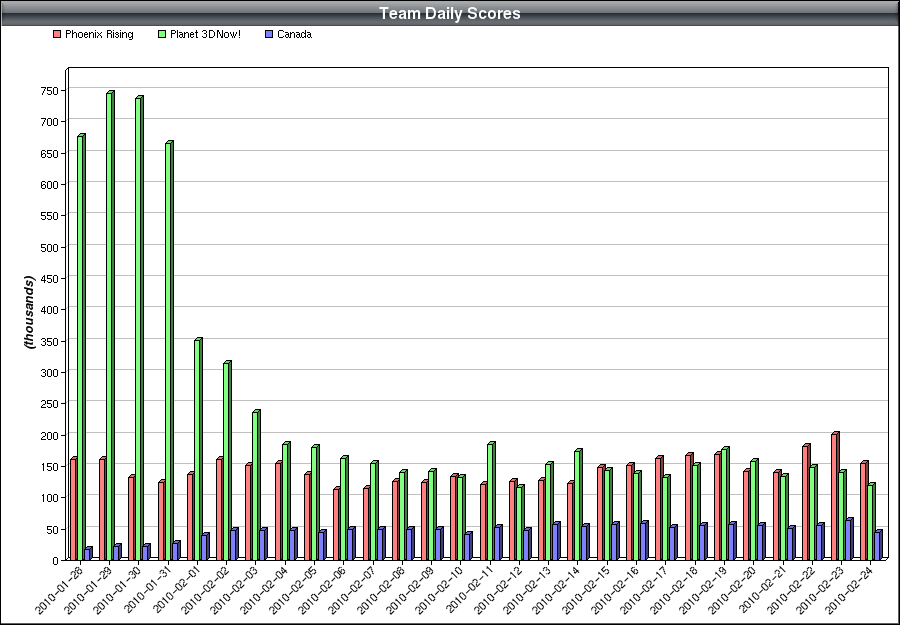Select the blue Canada bar for 2010-02-23

click(849, 539)
